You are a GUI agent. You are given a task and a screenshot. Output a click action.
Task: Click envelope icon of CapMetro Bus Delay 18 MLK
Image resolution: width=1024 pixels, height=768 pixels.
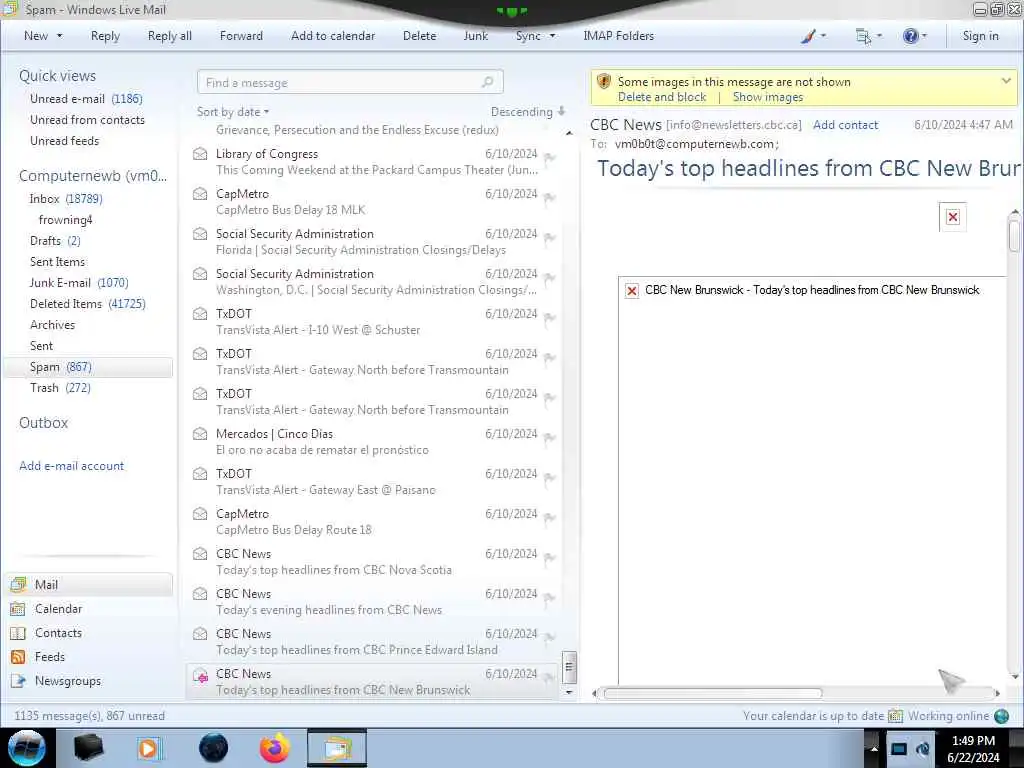[x=200, y=194]
